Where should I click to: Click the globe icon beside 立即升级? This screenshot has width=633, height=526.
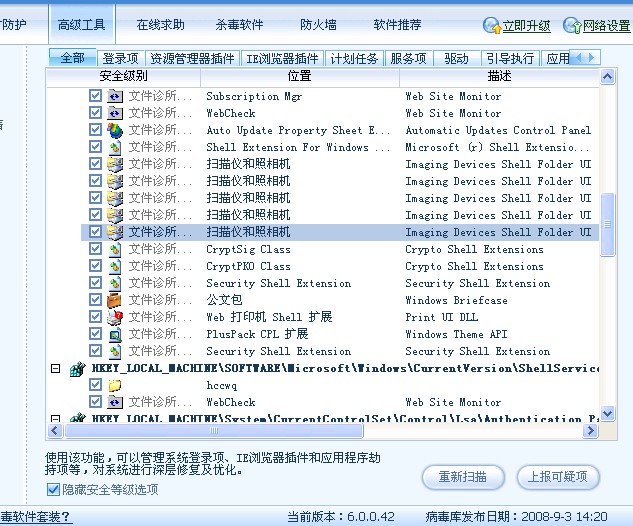[x=492, y=25]
